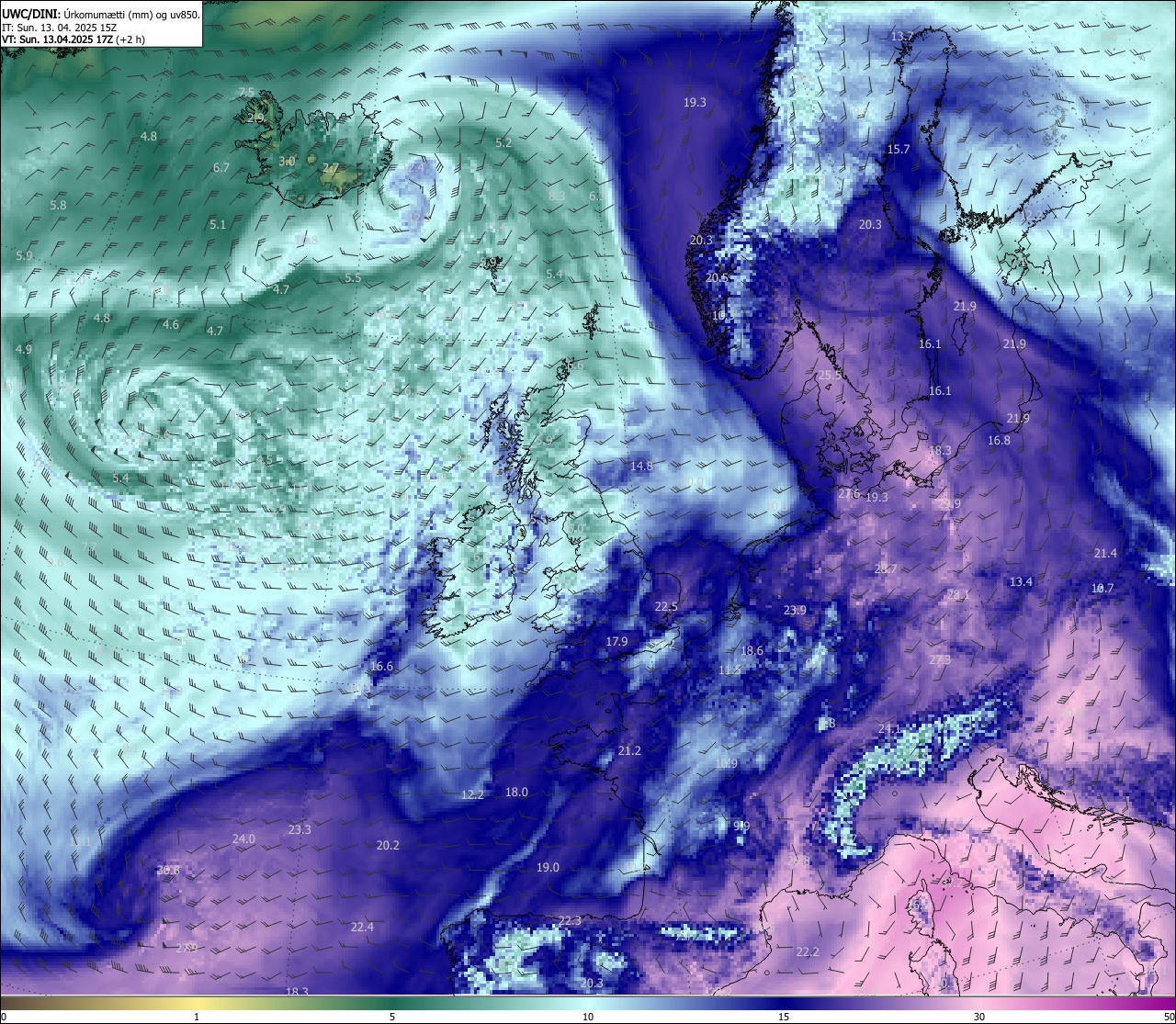Image resolution: width=1176 pixels, height=1024 pixels.
Task: Click the 5.2 value northeast of Iceland
Action: 503,143
